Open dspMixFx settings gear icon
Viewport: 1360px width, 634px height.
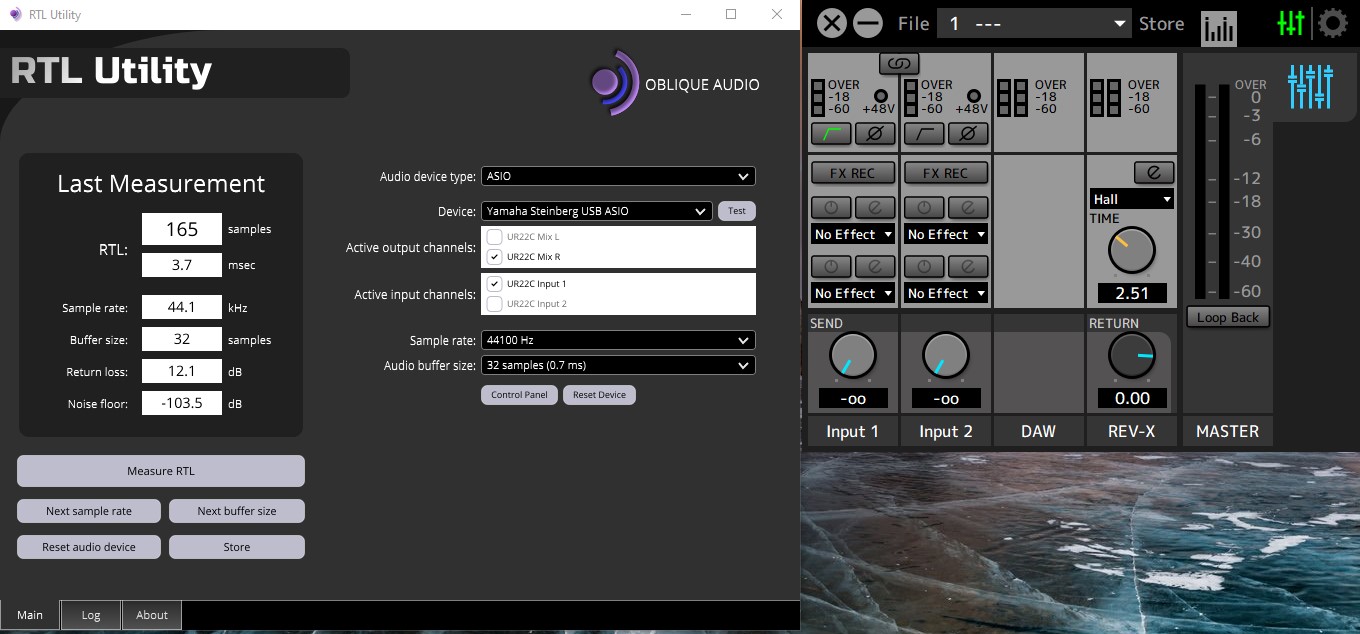(x=1333, y=23)
